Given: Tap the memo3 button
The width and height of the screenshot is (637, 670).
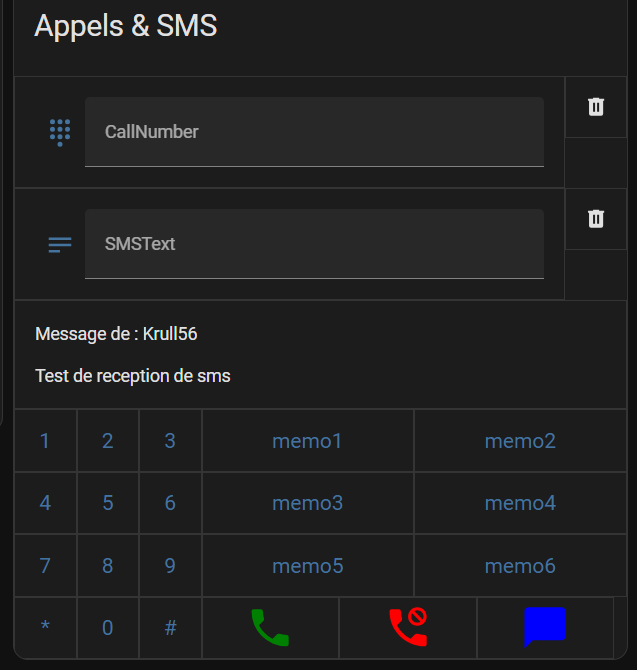Looking at the screenshot, I should (x=308, y=503).
